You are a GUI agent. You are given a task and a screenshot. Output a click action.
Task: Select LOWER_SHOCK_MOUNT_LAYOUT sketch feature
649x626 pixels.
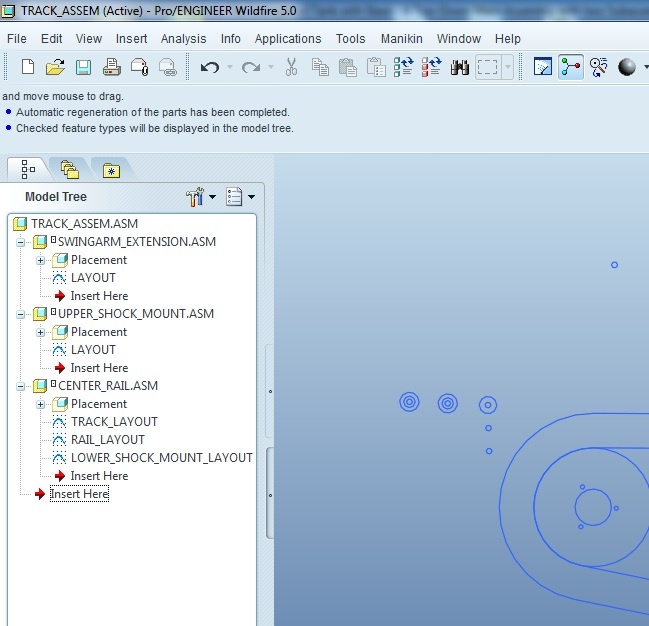(x=161, y=458)
